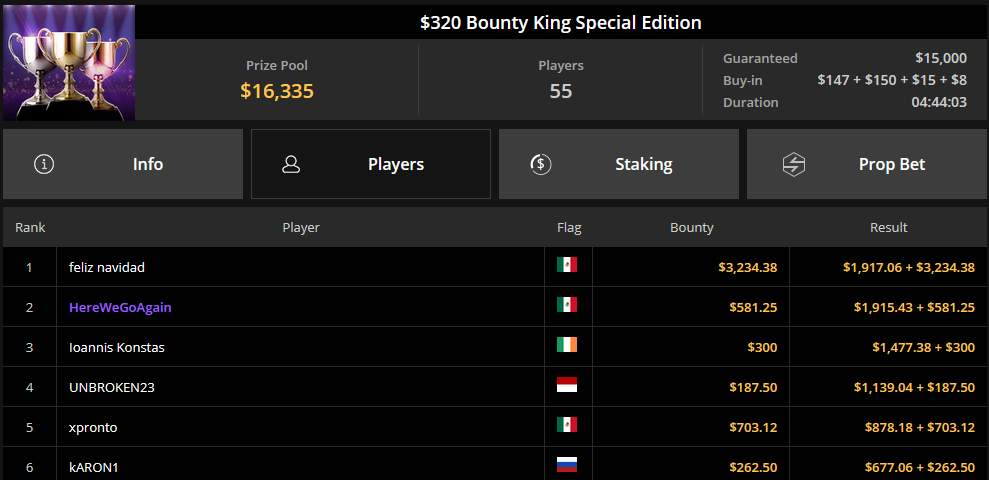
Task: Click the trophy cups tournament image
Action: (69, 62)
